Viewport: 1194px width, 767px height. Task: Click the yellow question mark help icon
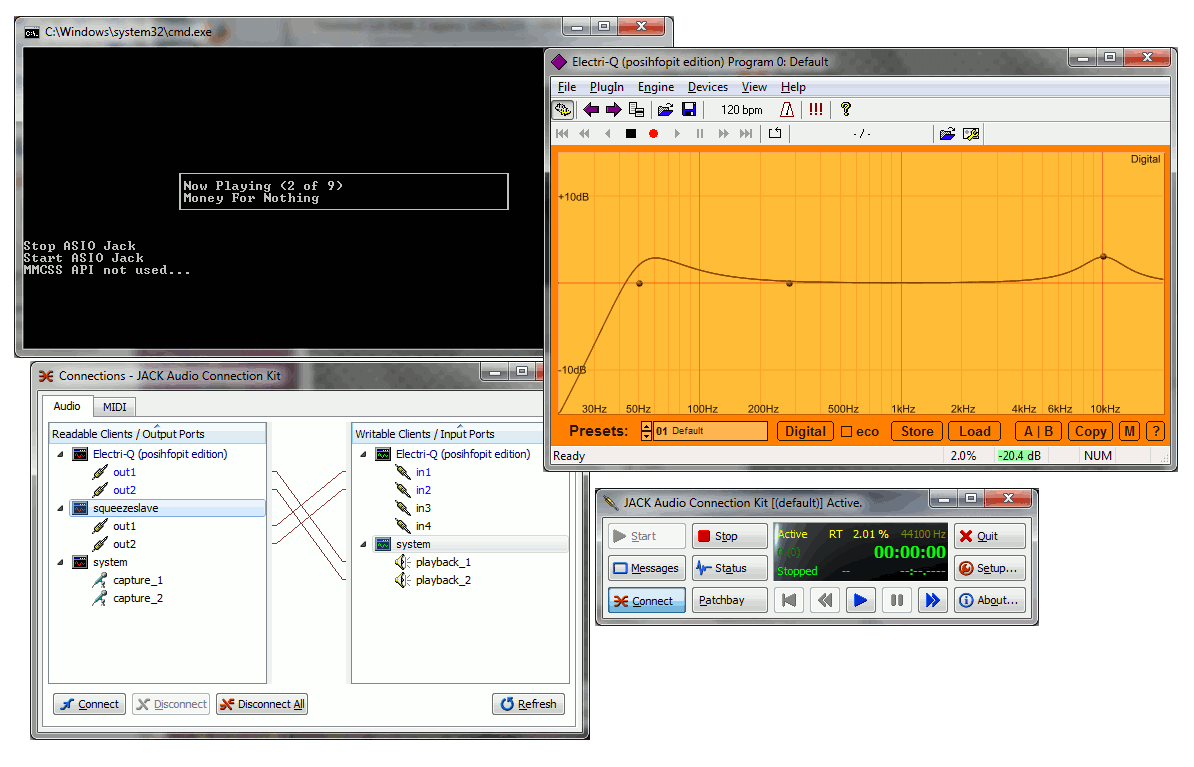tap(845, 110)
